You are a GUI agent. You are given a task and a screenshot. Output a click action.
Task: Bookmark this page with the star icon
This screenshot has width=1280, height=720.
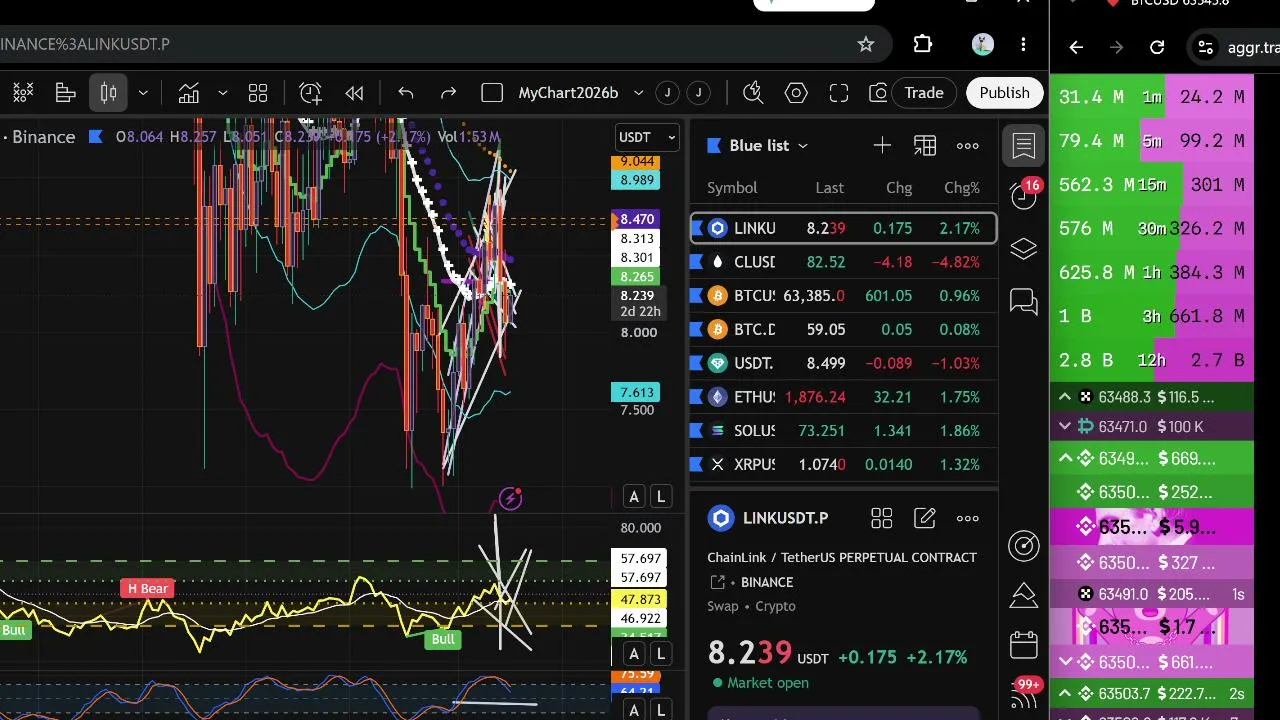(866, 44)
